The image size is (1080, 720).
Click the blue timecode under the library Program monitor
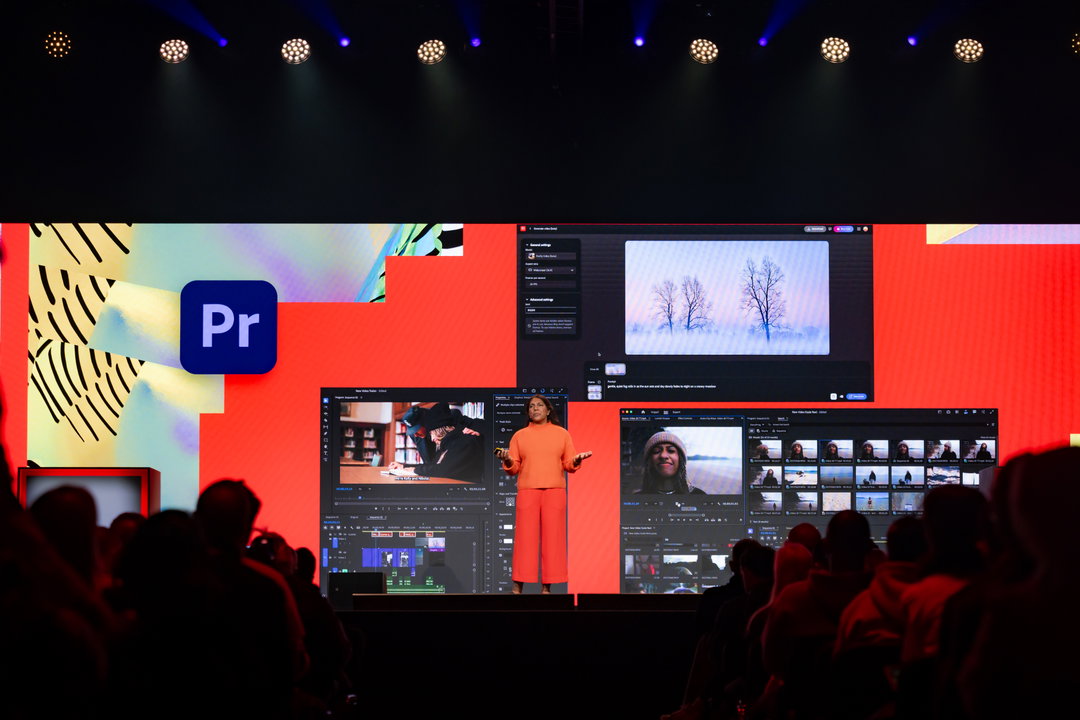click(344, 489)
